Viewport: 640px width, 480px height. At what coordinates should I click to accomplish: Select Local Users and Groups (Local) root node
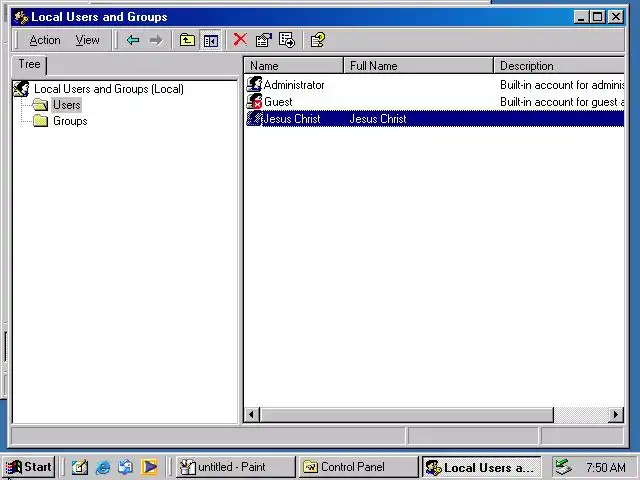109,89
